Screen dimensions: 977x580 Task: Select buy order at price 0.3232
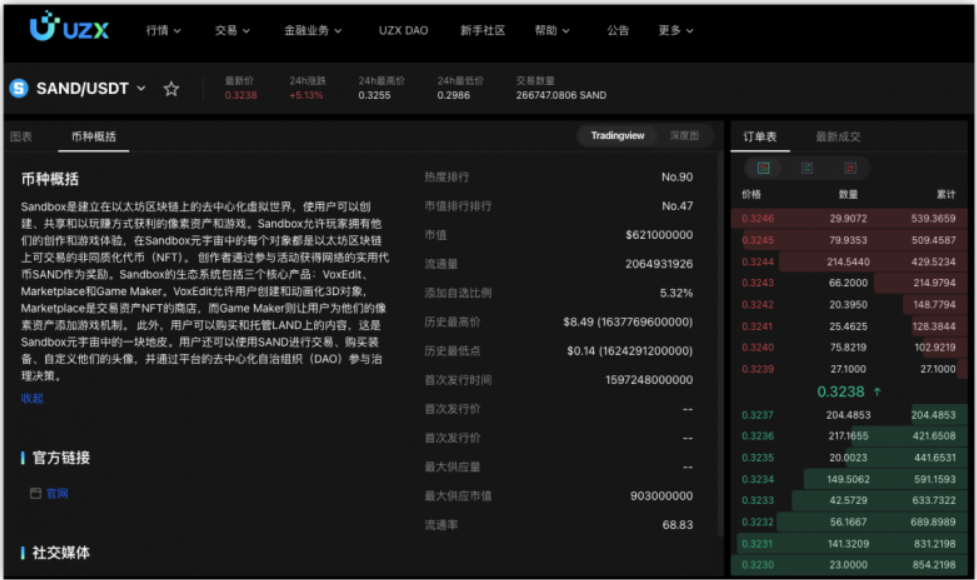[x=849, y=522]
